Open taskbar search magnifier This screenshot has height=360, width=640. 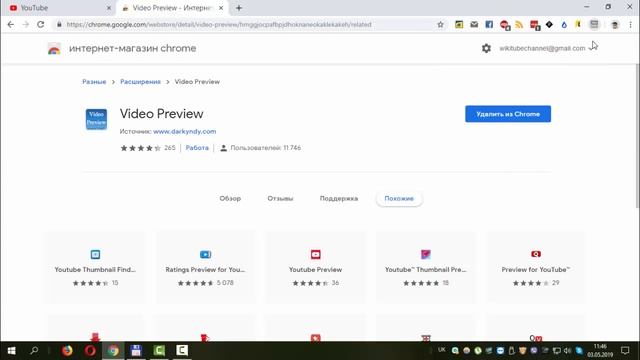(x=34, y=350)
